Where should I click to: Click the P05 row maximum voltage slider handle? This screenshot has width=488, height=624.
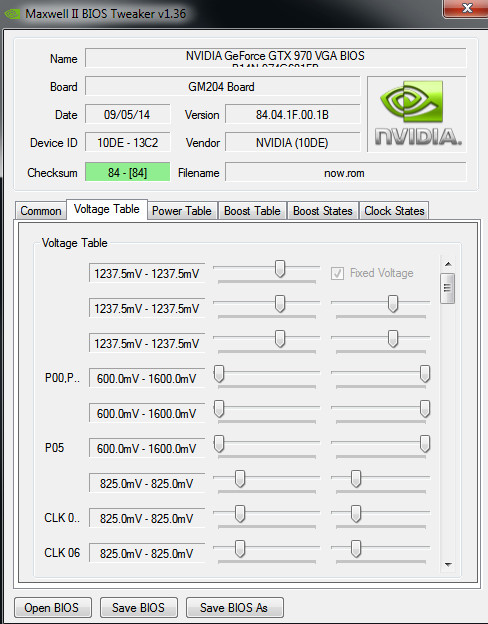tap(425, 444)
